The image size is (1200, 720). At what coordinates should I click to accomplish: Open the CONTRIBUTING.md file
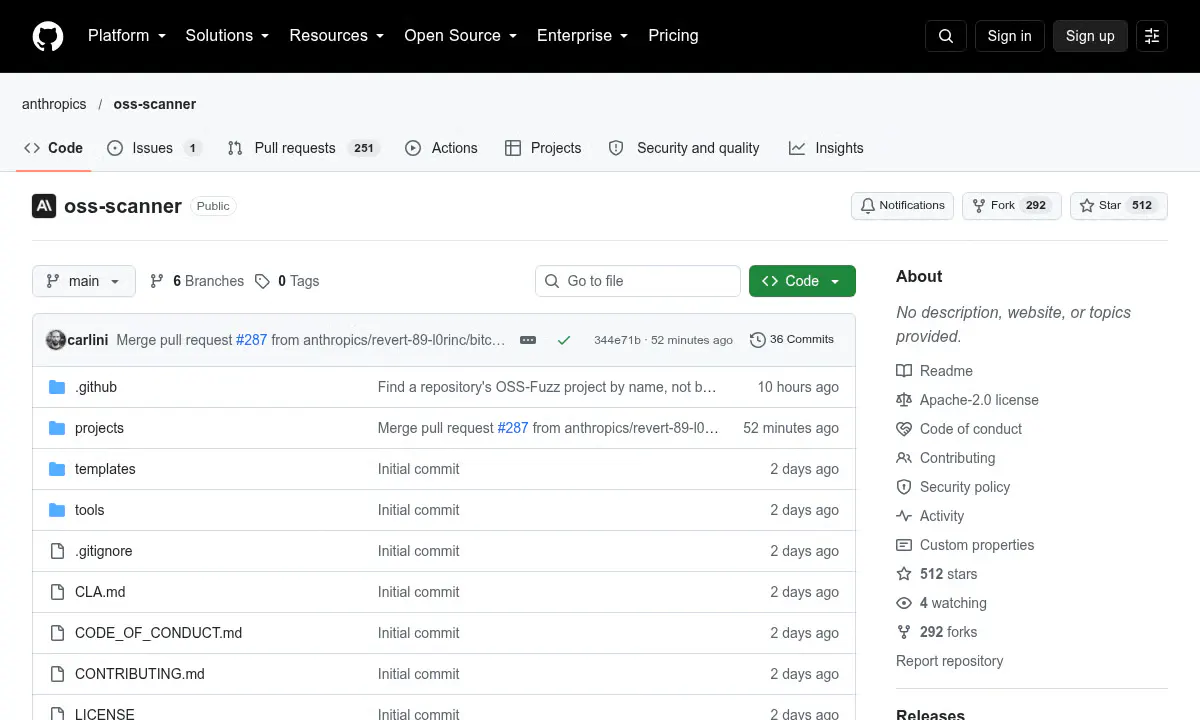(140, 674)
